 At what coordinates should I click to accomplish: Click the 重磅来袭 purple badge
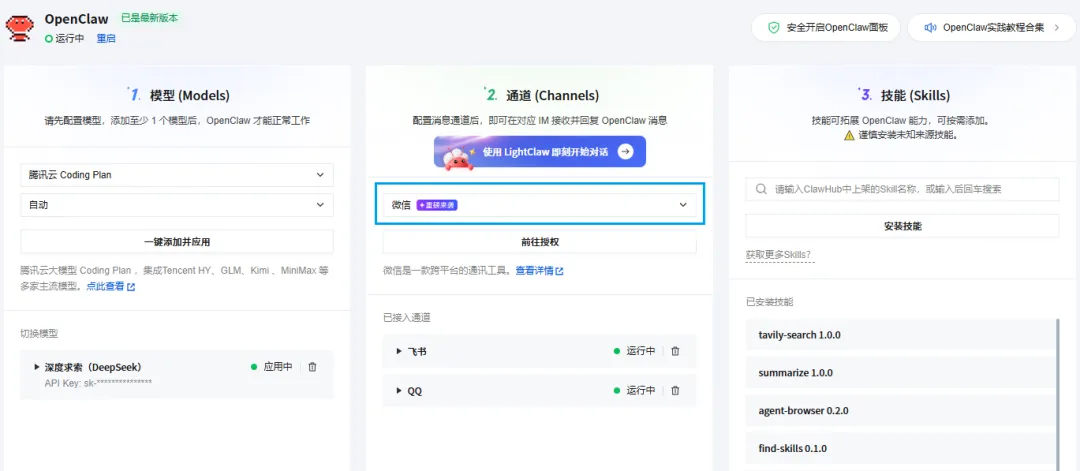pyautogui.click(x=438, y=205)
